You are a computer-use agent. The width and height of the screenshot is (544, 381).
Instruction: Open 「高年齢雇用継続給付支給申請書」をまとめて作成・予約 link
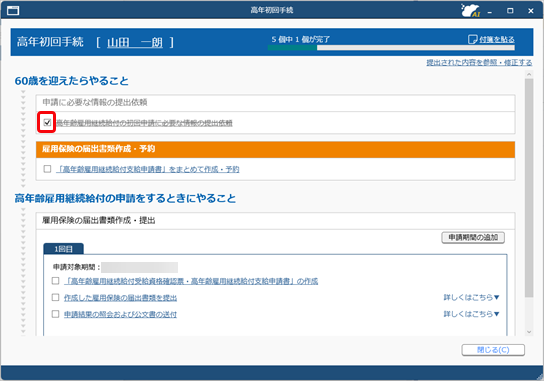tap(148, 169)
